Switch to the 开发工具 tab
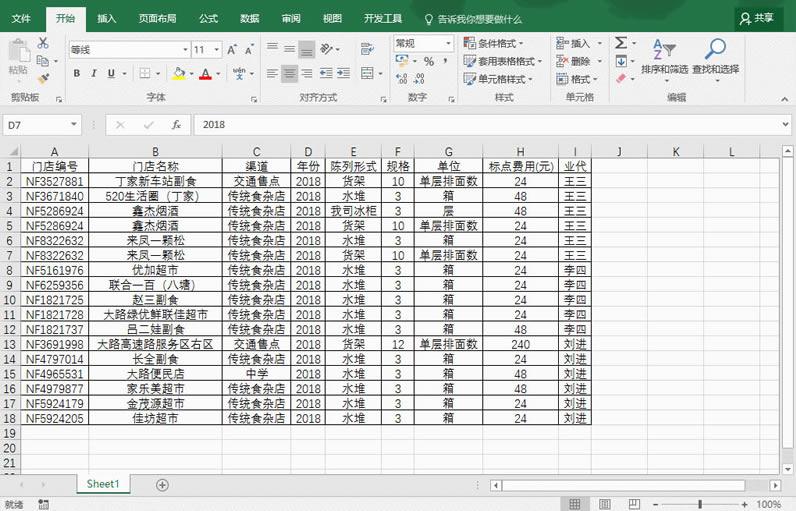The image size is (796, 511). tap(383, 19)
